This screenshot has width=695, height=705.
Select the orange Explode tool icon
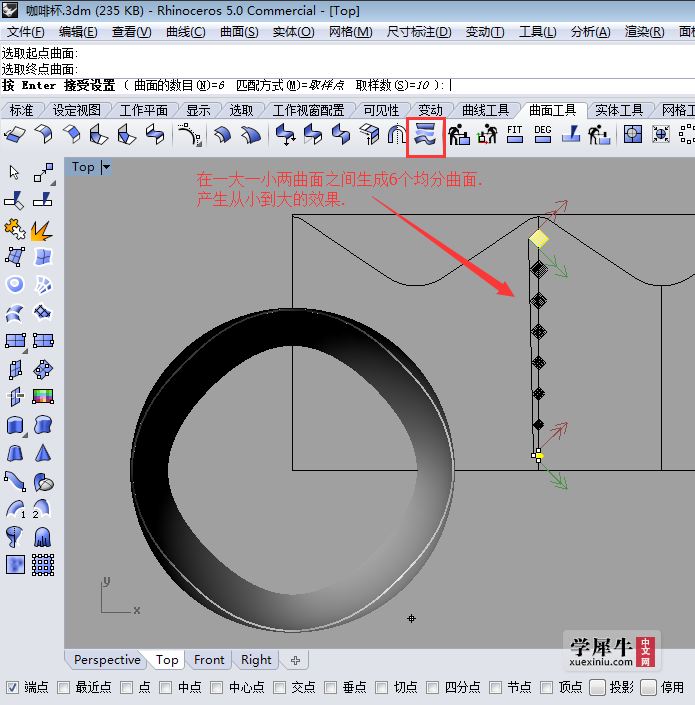point(42,229)
